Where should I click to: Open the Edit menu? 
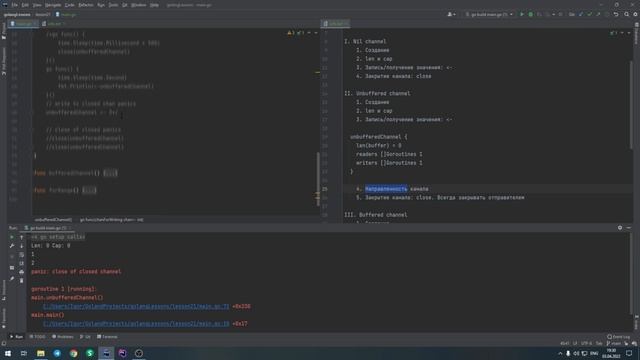[25, 5]
